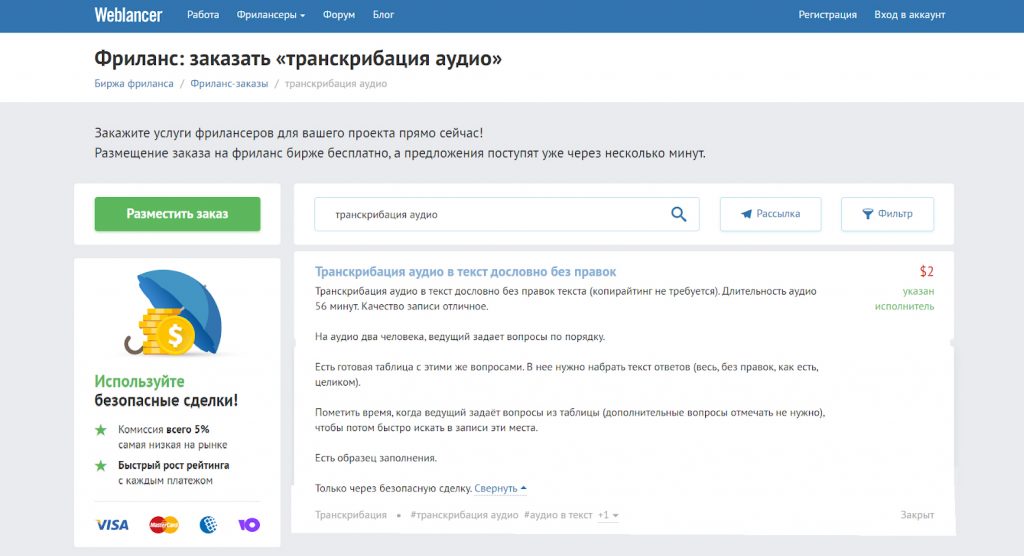Click the Weblancer logo
Viewport: 1024px width, 556px height.
pos(128,14)
